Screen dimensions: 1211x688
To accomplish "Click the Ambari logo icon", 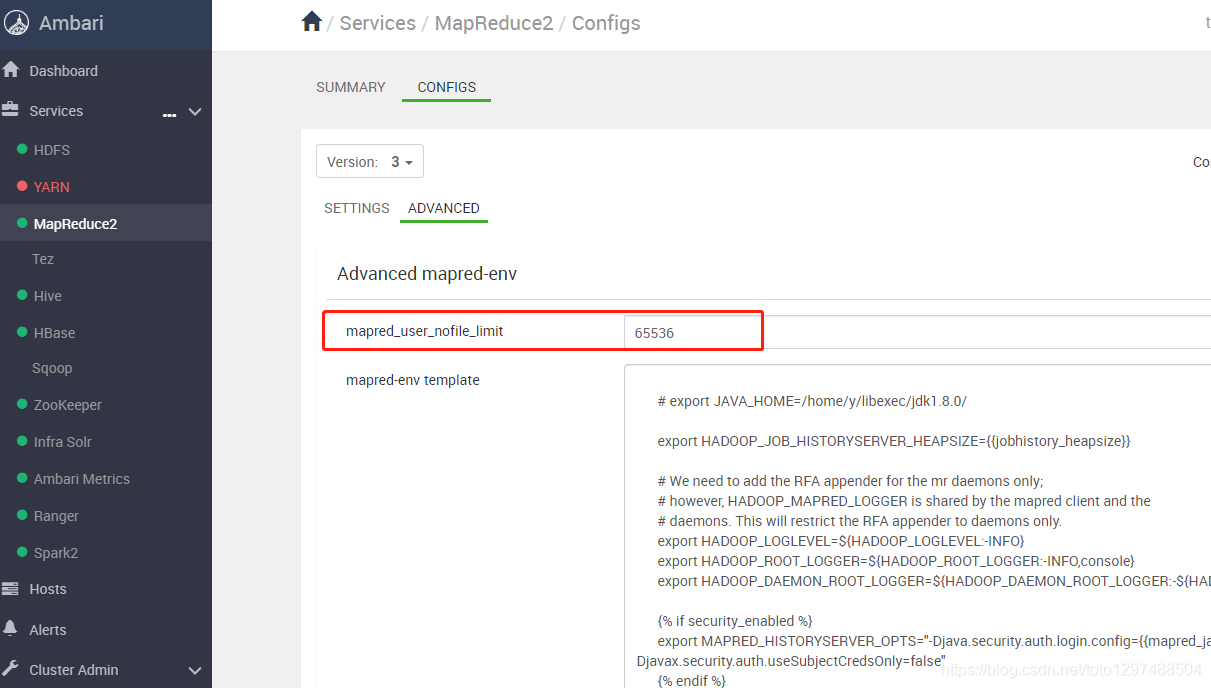I will click(x=17, y=23).
